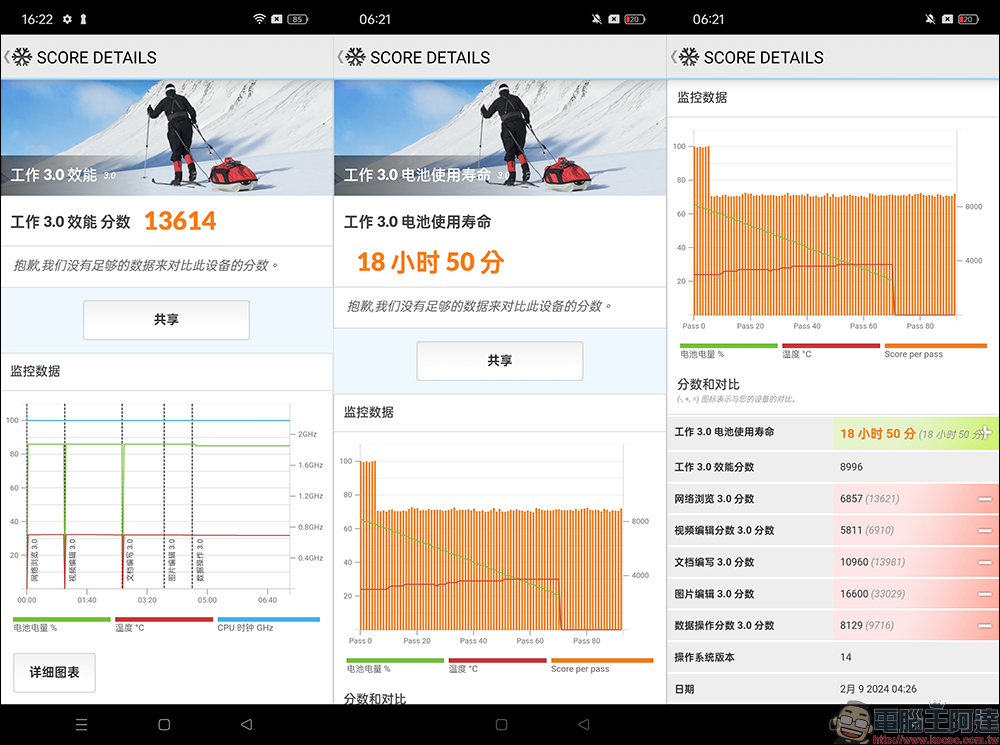Tap the green 电池电量 % legend bar in the middle chart
The height and width of the screenshot is (745, 1000).
point(395,660)
